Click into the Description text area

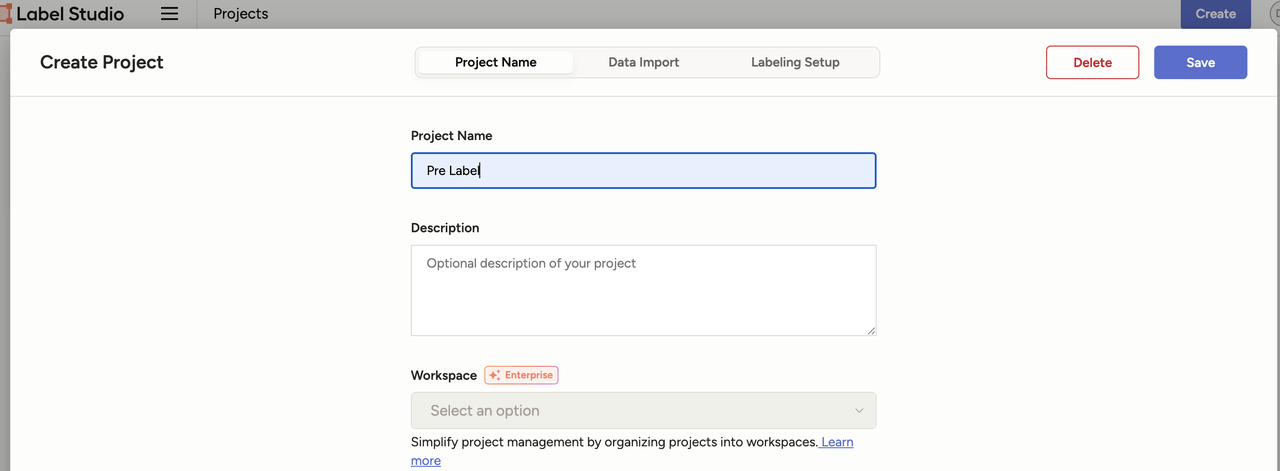coord(643,290)
